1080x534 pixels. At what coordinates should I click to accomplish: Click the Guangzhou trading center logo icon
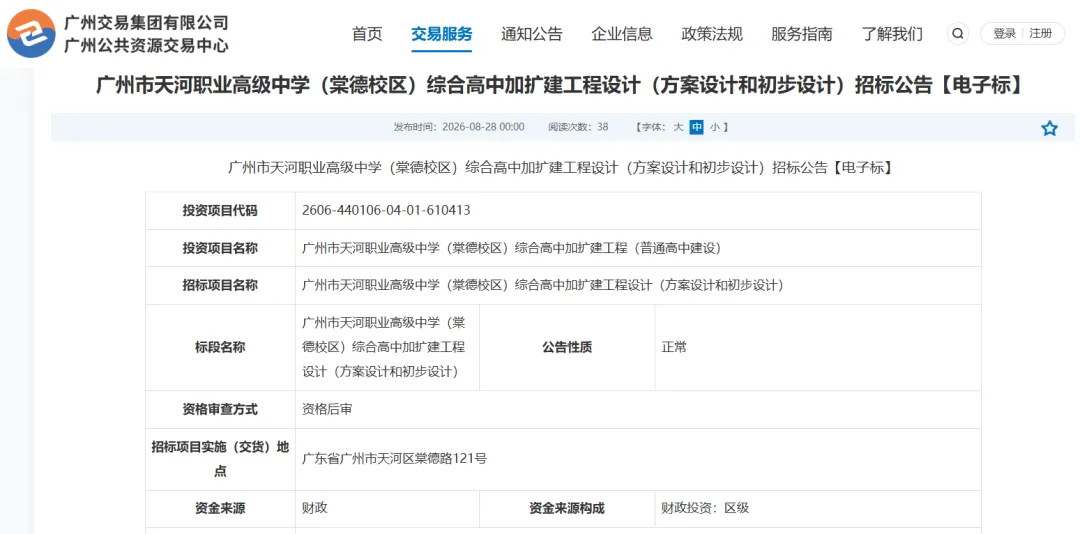point(31,33)
